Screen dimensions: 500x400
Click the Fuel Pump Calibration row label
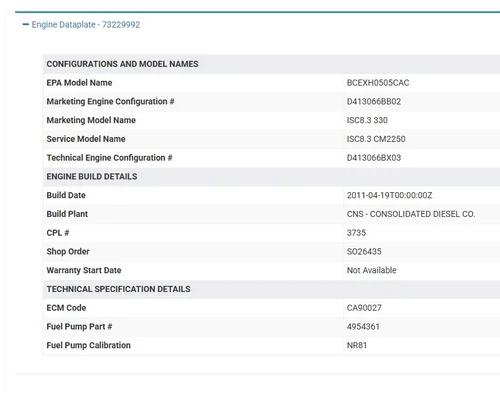[88, 345]
